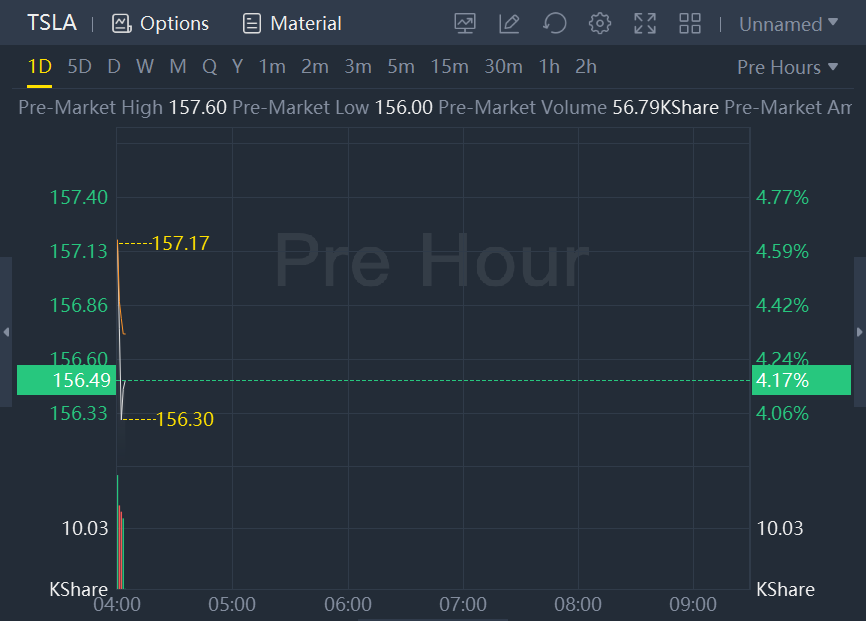Select the 15m interval tab
The height and width of the screenshot is (621, 866).
click(x=449, y=67)
